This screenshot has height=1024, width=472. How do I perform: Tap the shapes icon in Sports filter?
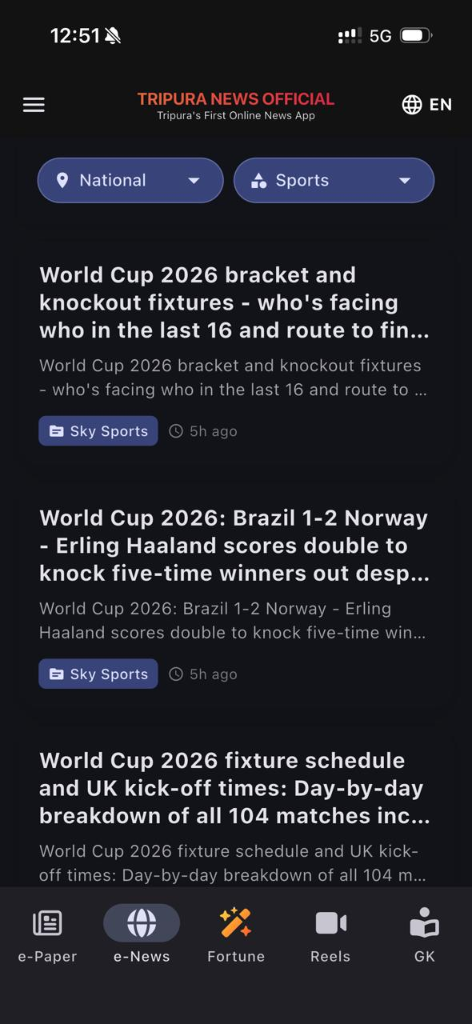tap(259, 181)
